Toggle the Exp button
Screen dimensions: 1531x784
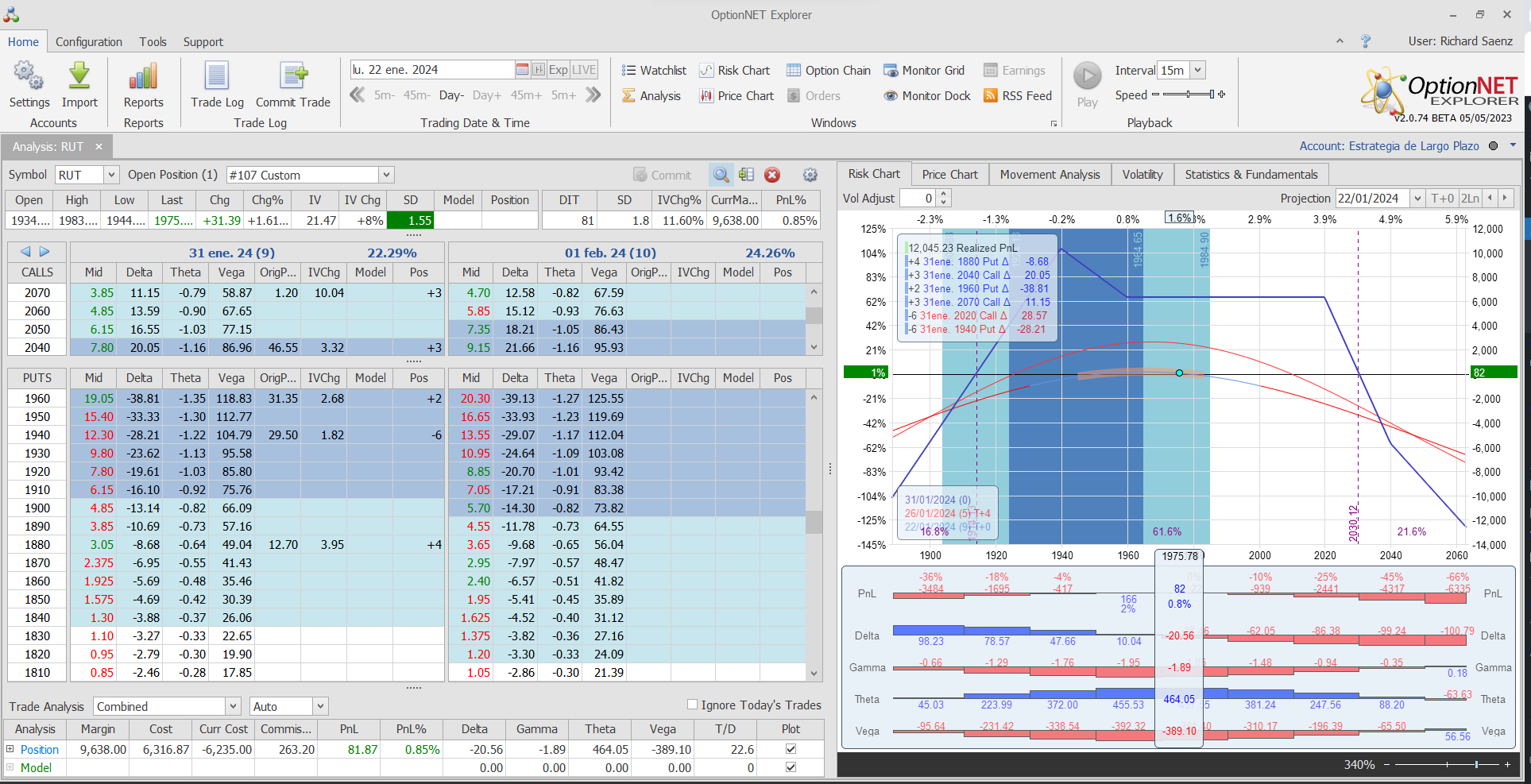(x=559, y=70)
